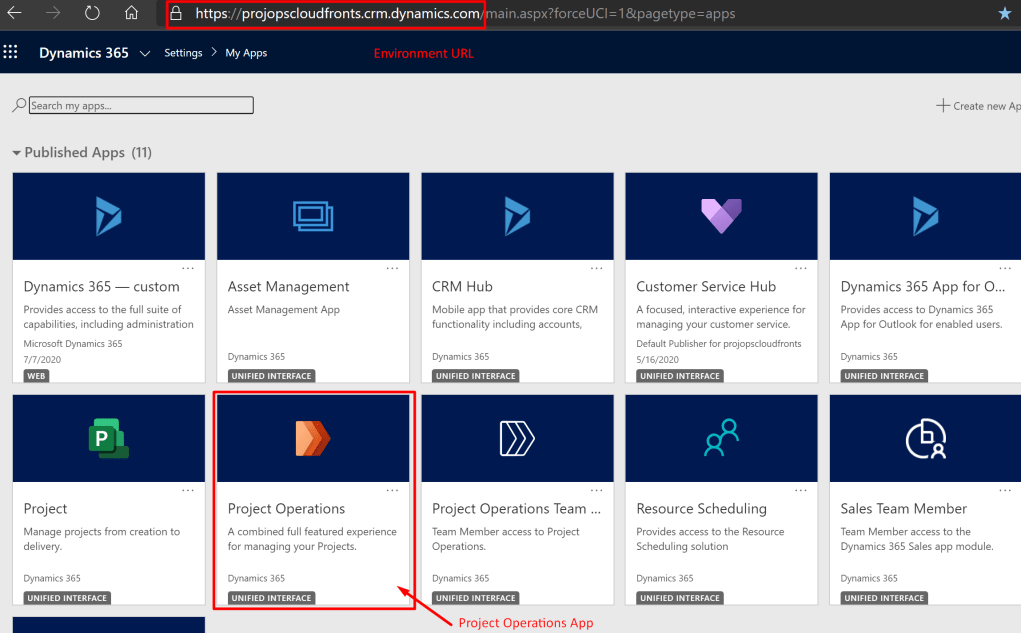Open the ellipsis menu on Project Operations tile
This screenshot has width=1021, height=633.
[392, 489]
